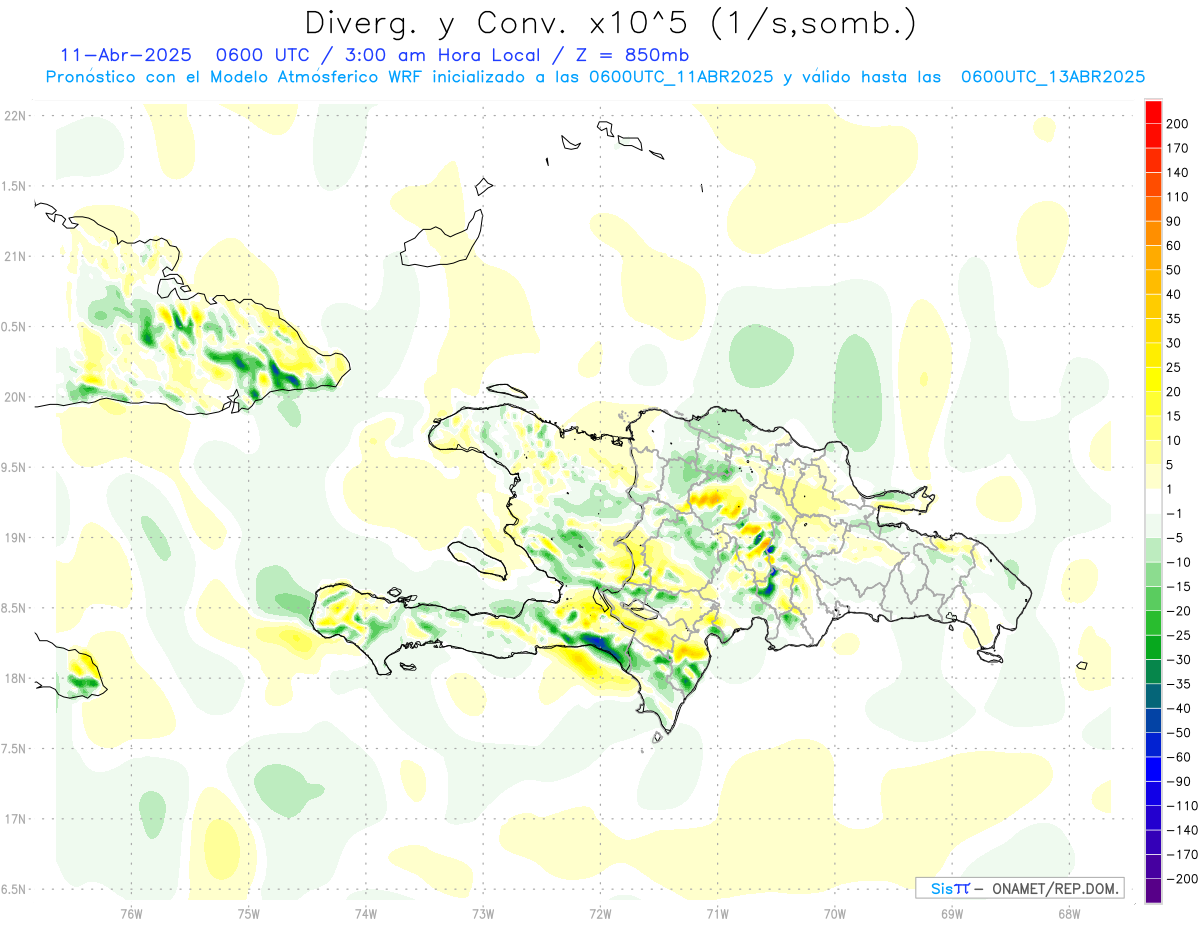This screenshot has height=927, width=1200.
Task: Click the bright yellow segment between 15 and 20
Action: [x=1153, y=404]
